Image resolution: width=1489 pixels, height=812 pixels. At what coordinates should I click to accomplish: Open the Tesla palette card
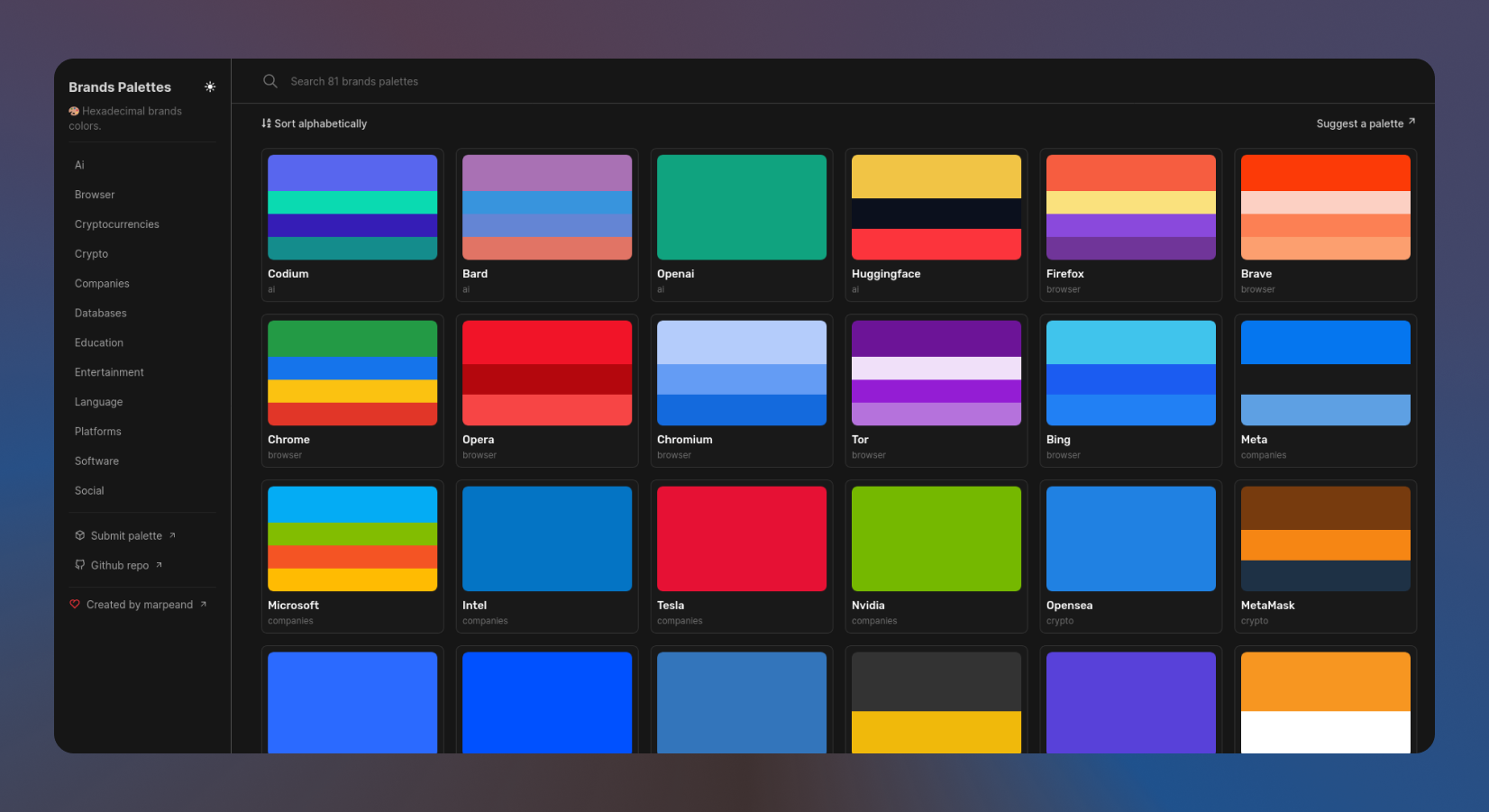[741, 556]
